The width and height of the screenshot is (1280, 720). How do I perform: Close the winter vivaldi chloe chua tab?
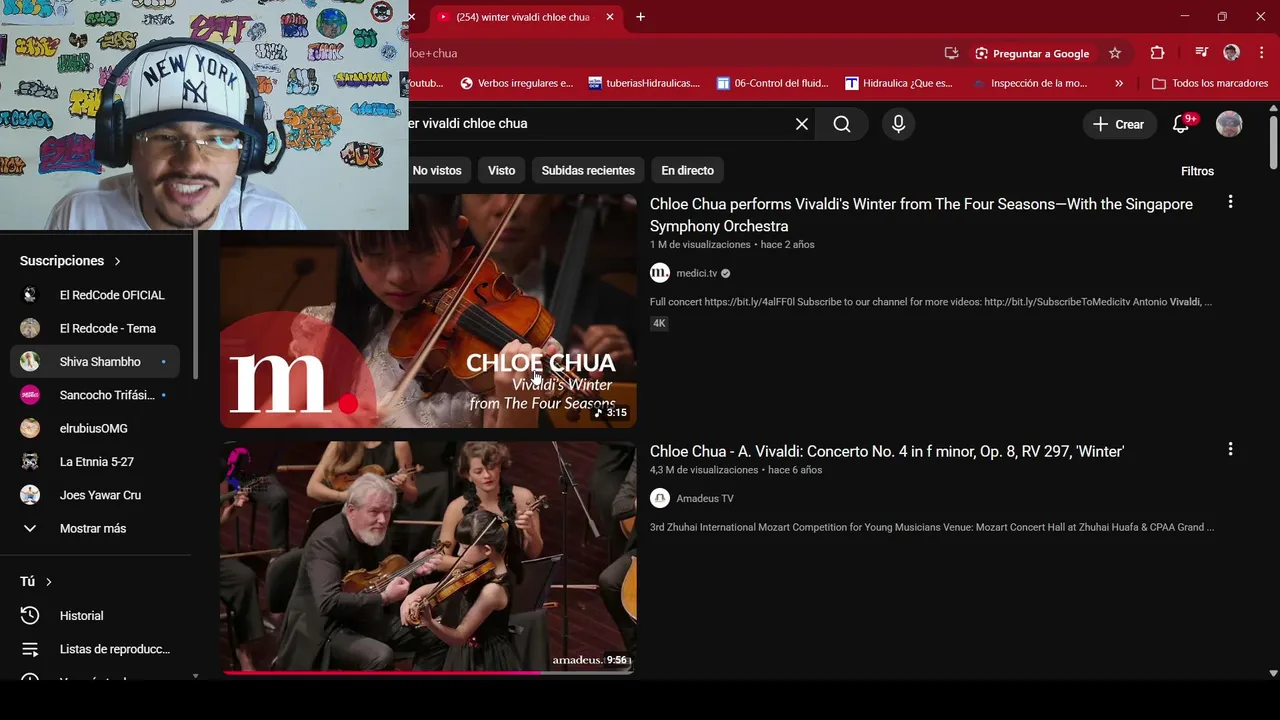pyautogui.click(x=610, y=17)
